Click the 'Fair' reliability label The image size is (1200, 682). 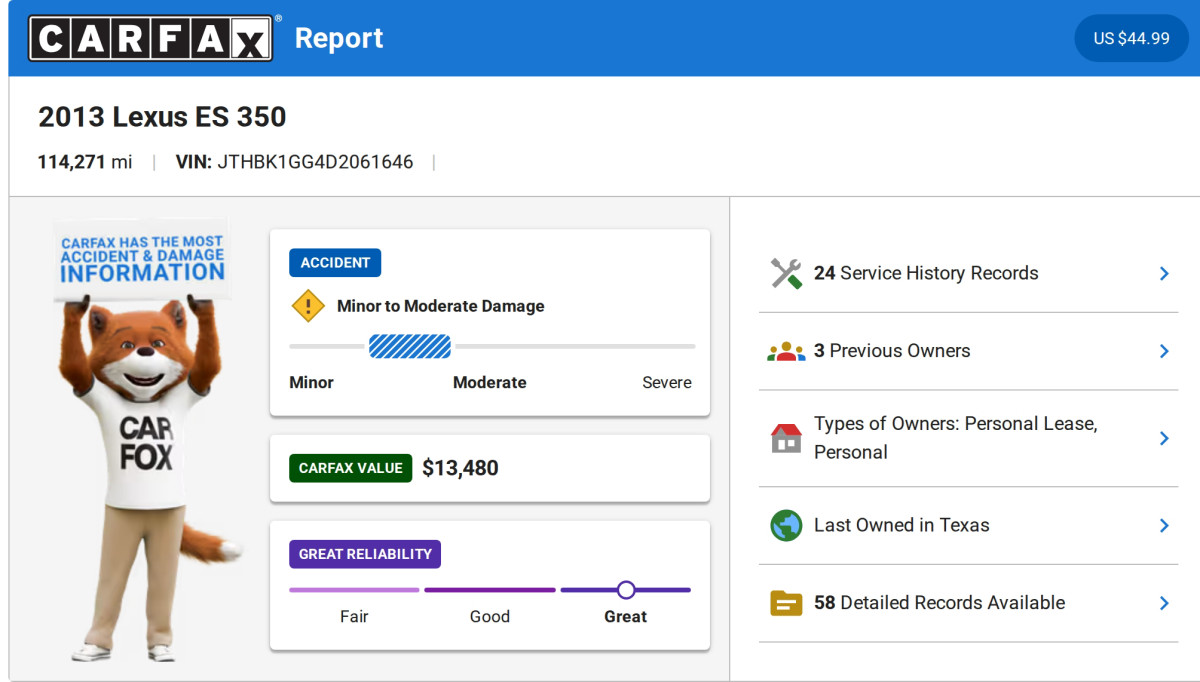coord(354,617)
